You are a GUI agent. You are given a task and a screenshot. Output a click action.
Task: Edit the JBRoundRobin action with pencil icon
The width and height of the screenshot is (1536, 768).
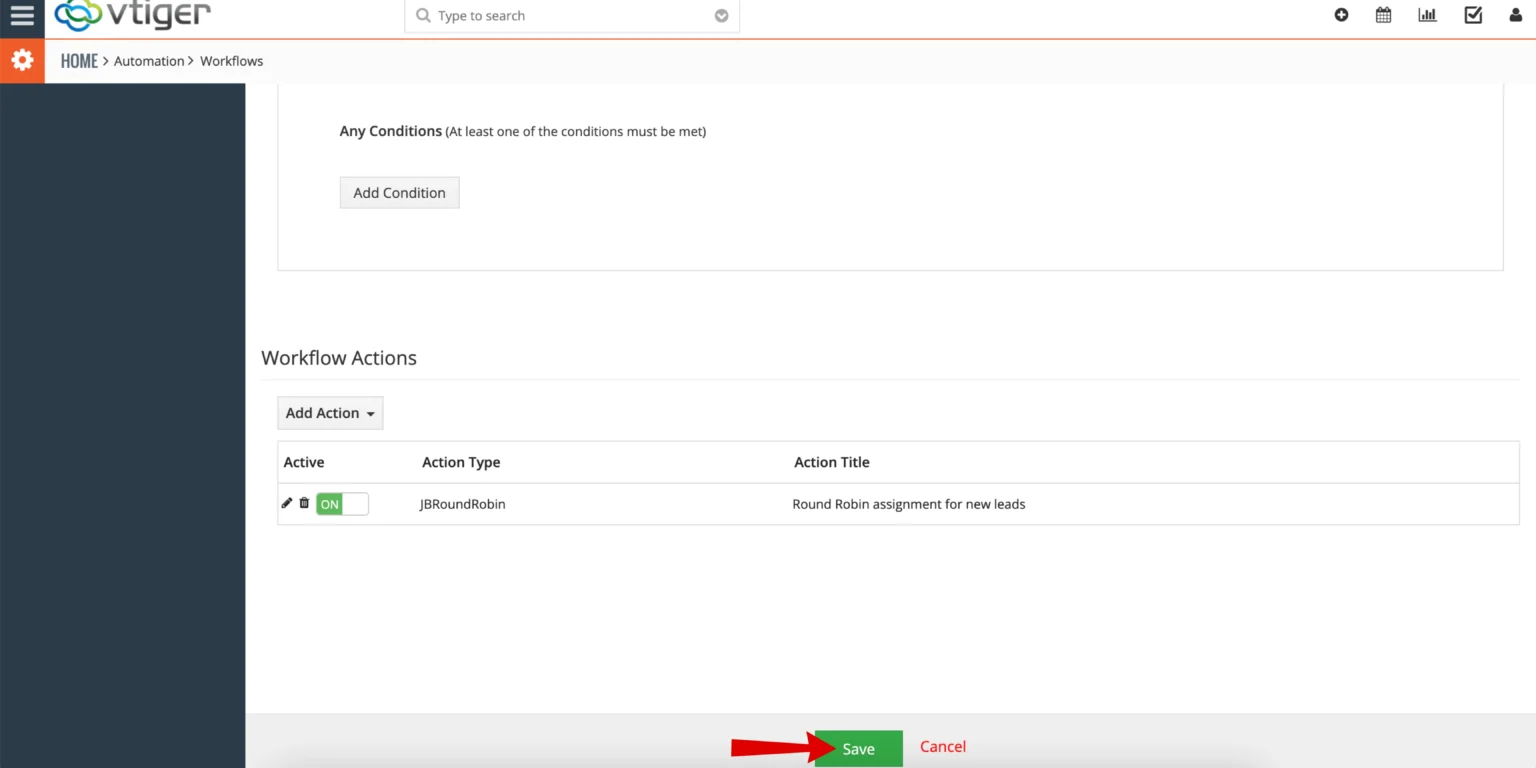coord(287,503)
